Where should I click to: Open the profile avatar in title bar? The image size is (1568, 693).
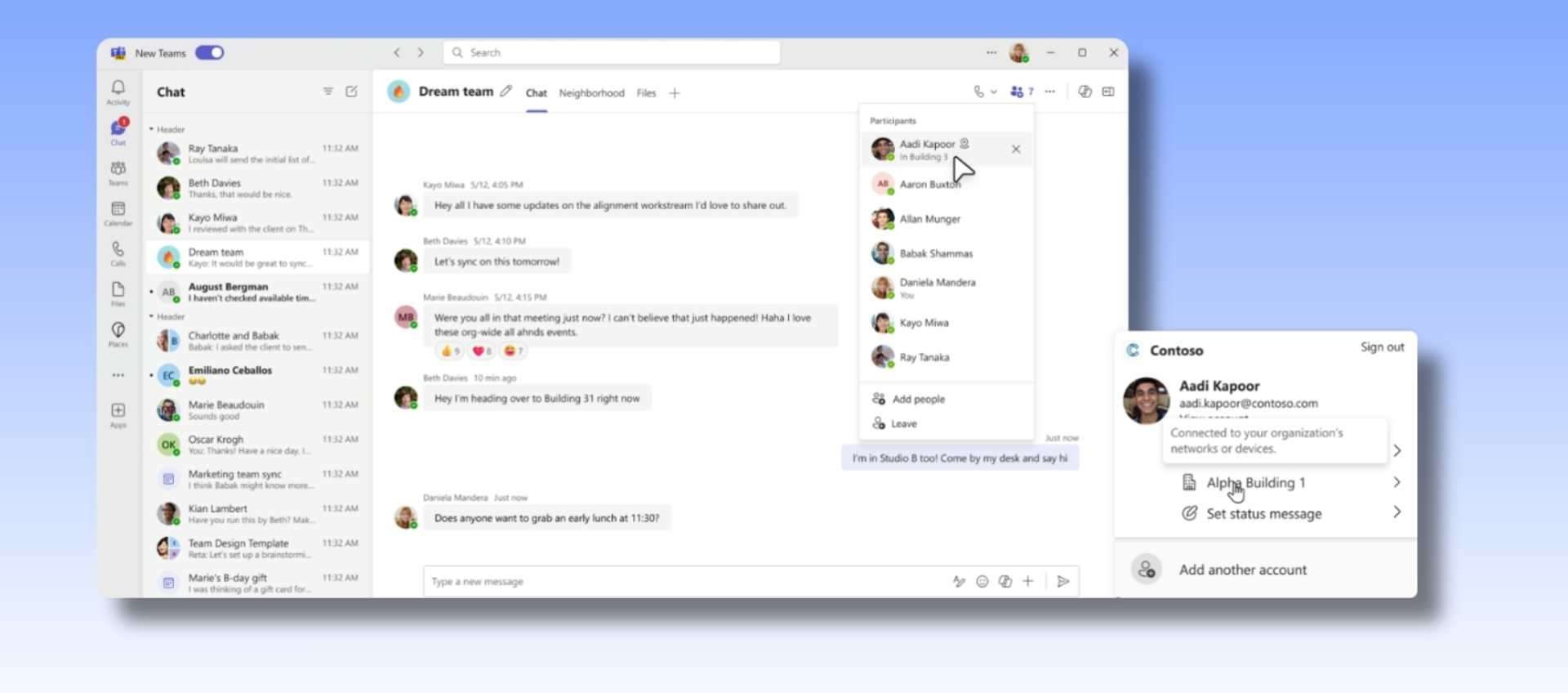[1018, 53]
